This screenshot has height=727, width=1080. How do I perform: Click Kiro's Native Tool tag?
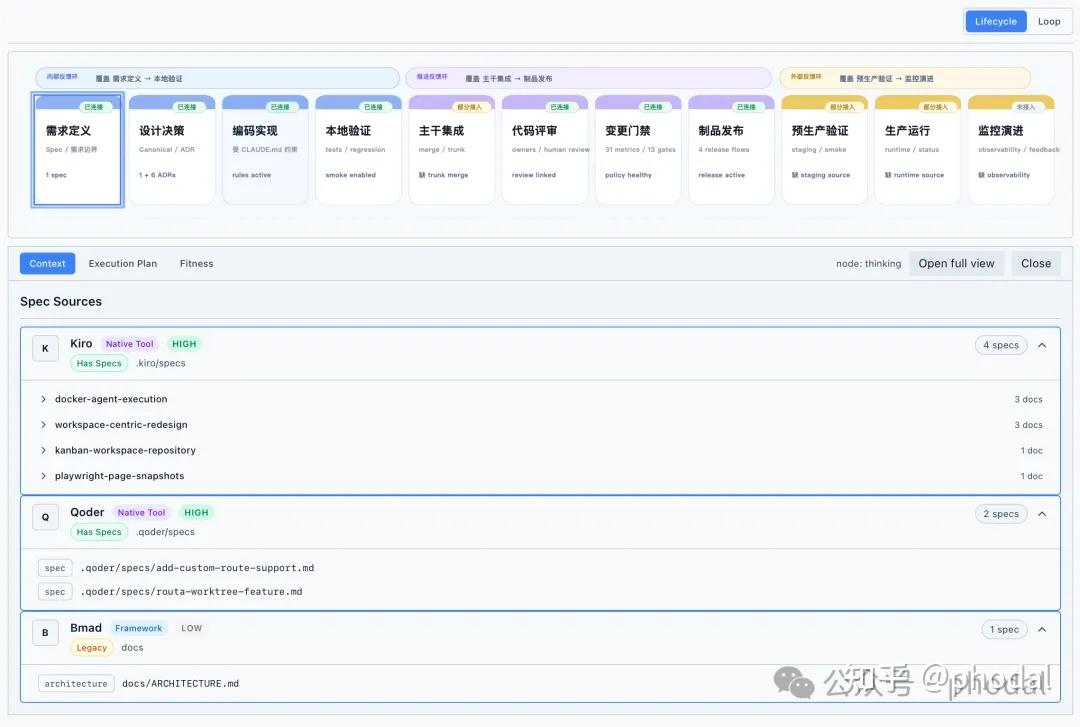pos(129,344)
